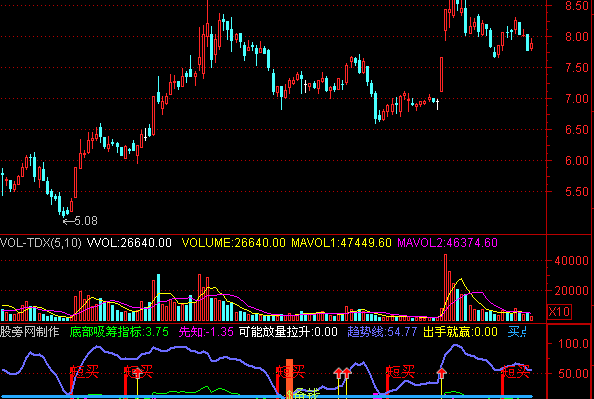
Task: Click the 6.50 price axis label
Action: click(x=577, y=130)
